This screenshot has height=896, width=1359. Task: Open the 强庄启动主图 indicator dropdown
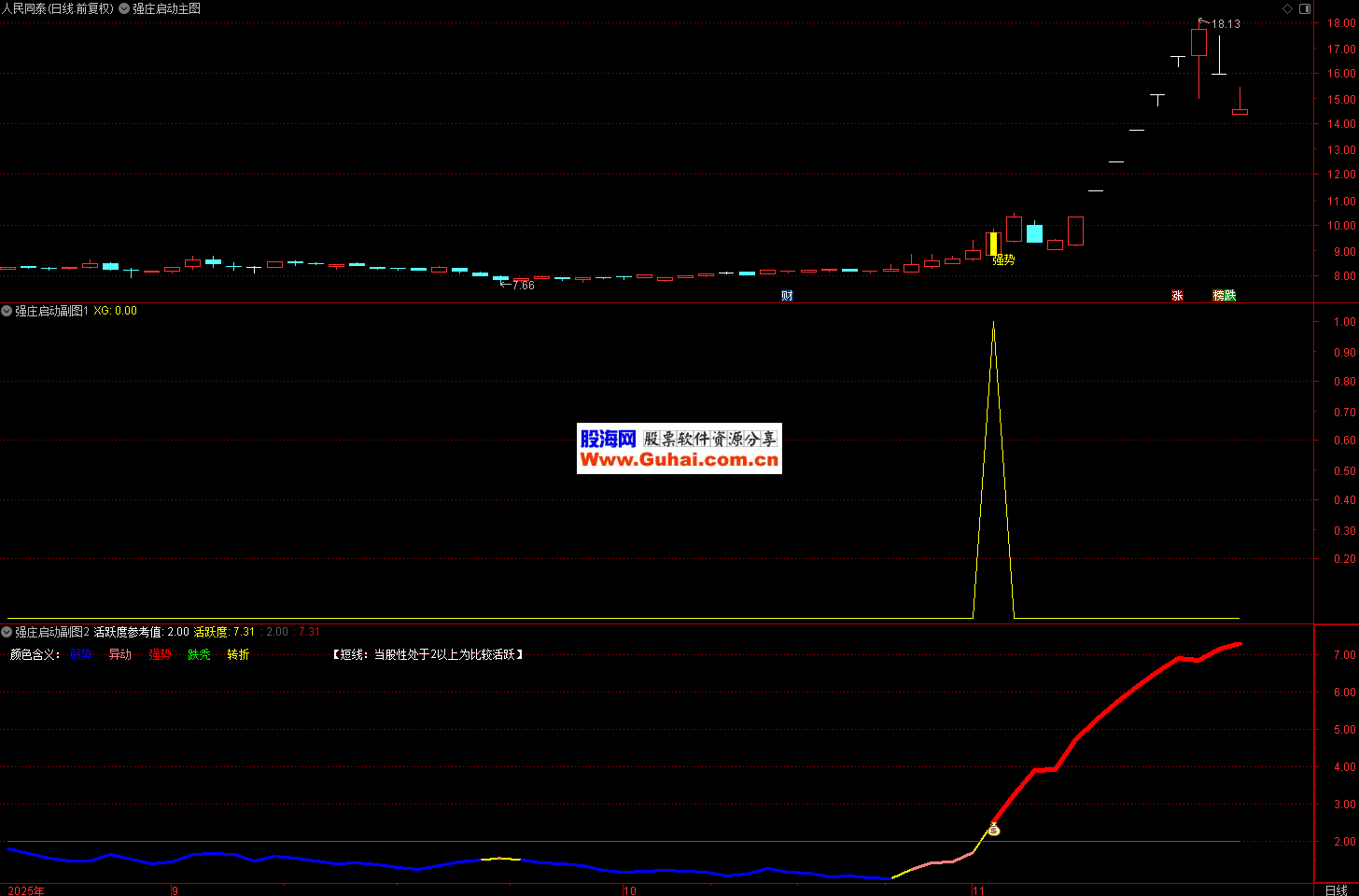coord(124,8)
